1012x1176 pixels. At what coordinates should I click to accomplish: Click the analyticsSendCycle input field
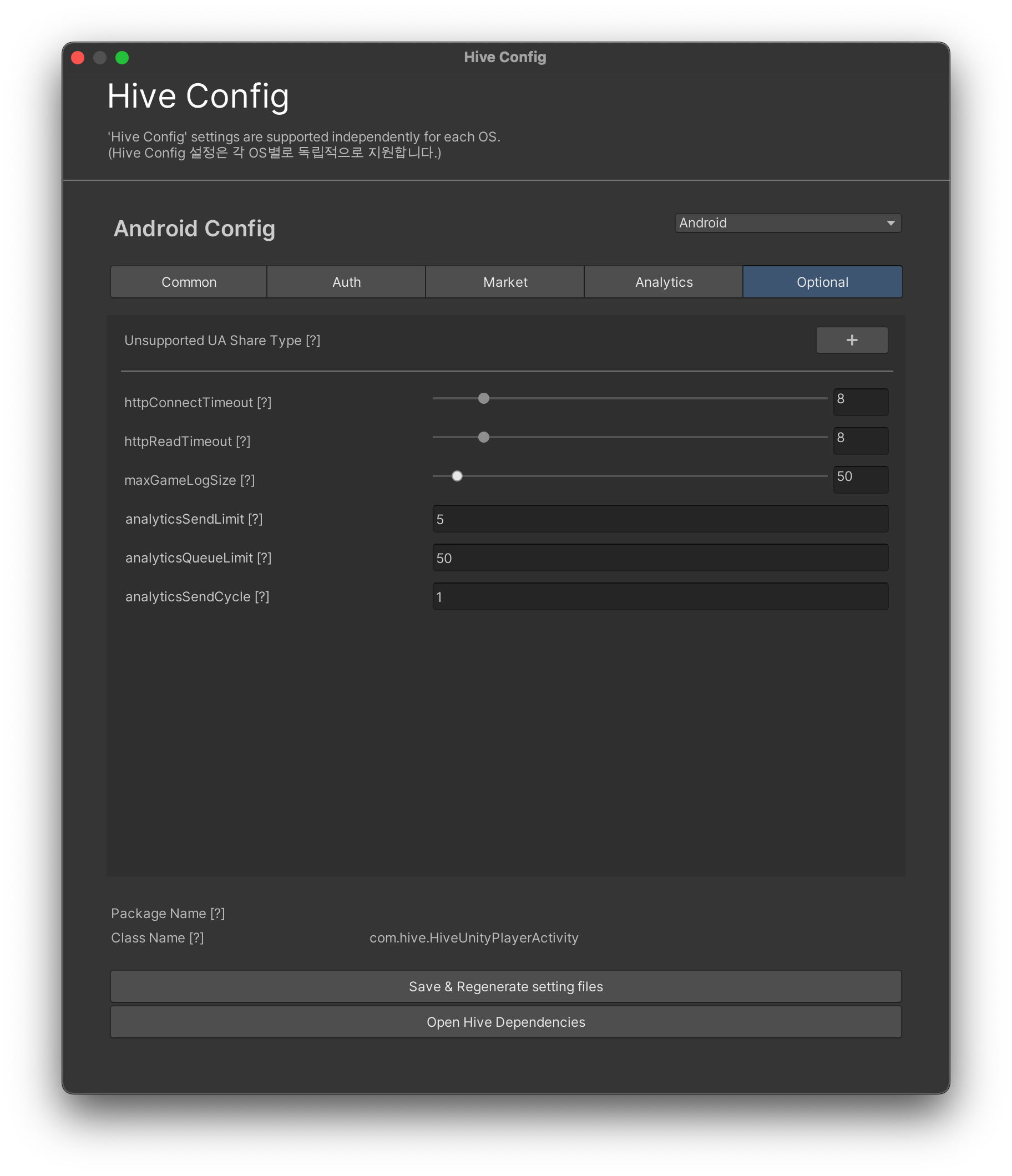click(x=660, y=596)
